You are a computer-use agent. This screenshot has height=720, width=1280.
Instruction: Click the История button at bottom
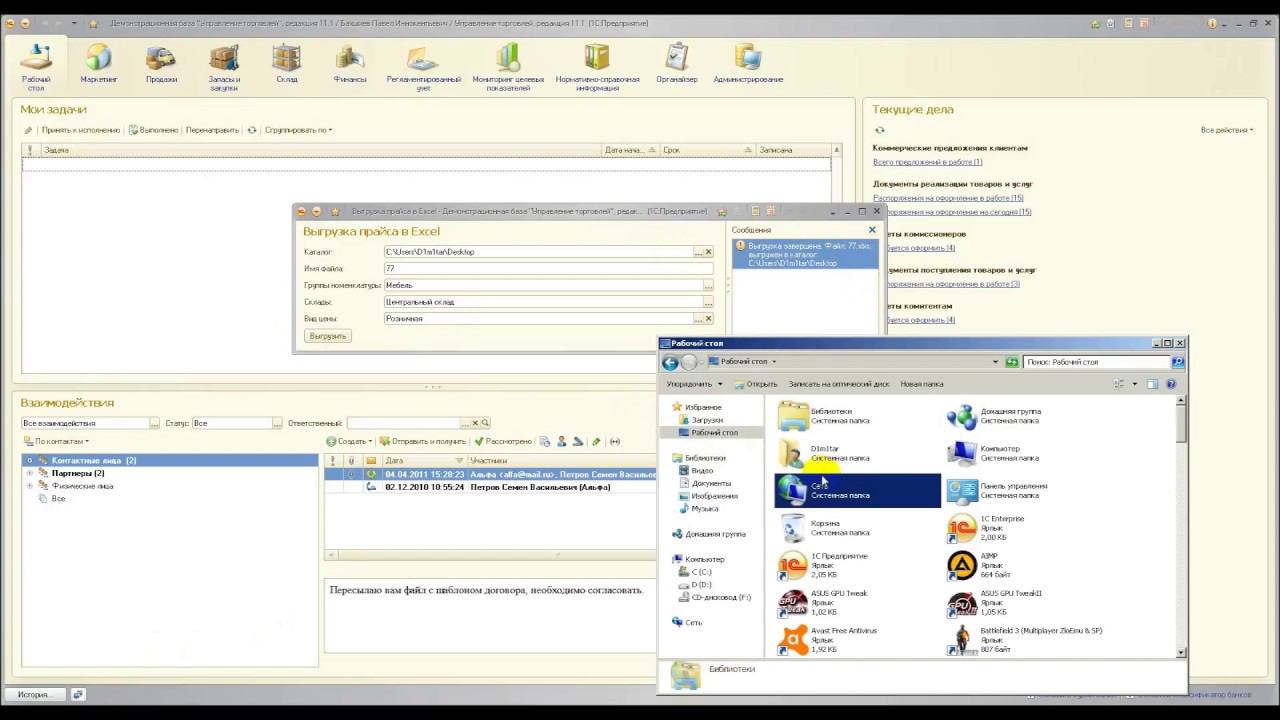(33, 694)
